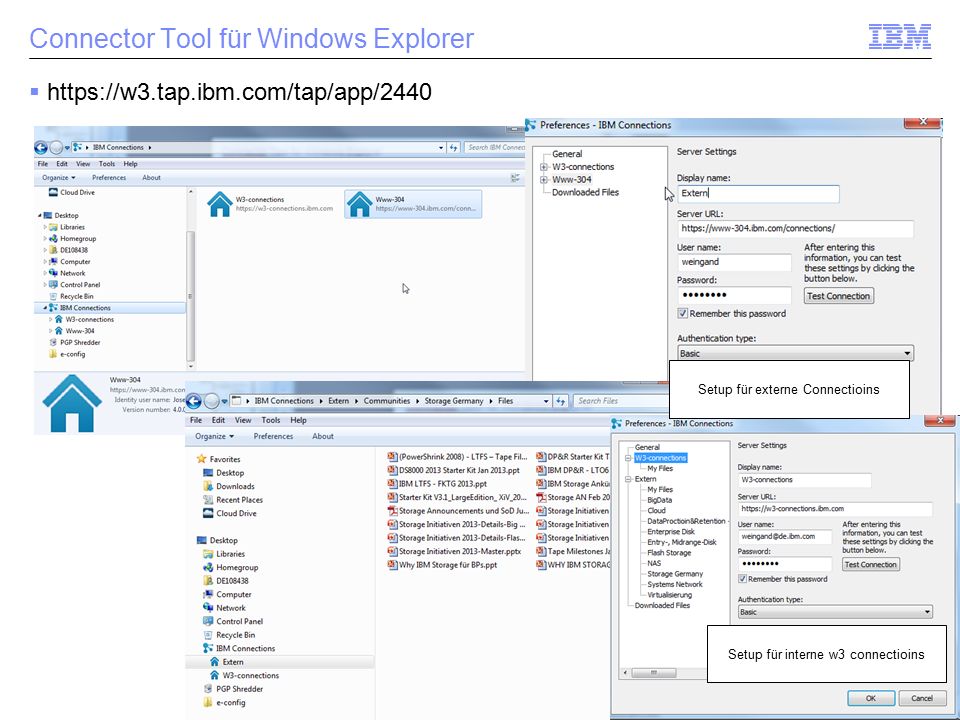Click the back arrow in lower Explorer window
The width and height of the screenshot is (960, 720).
[x=193, y=401]
